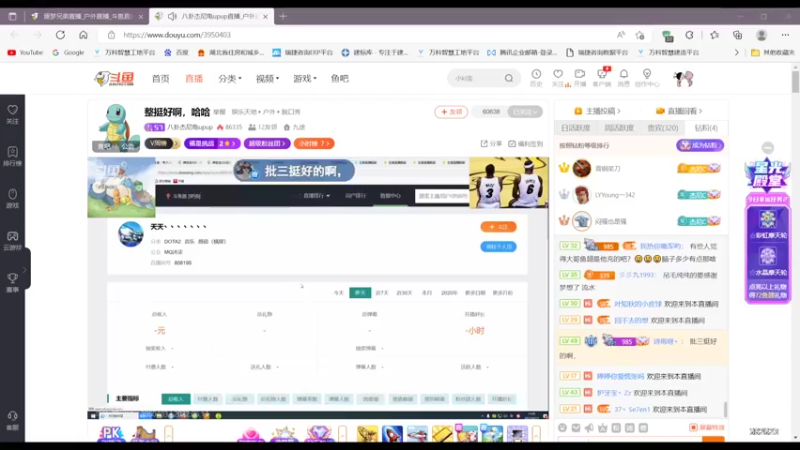
Task: Switch to the 日活跃度 tab
Action: [576, 128]
